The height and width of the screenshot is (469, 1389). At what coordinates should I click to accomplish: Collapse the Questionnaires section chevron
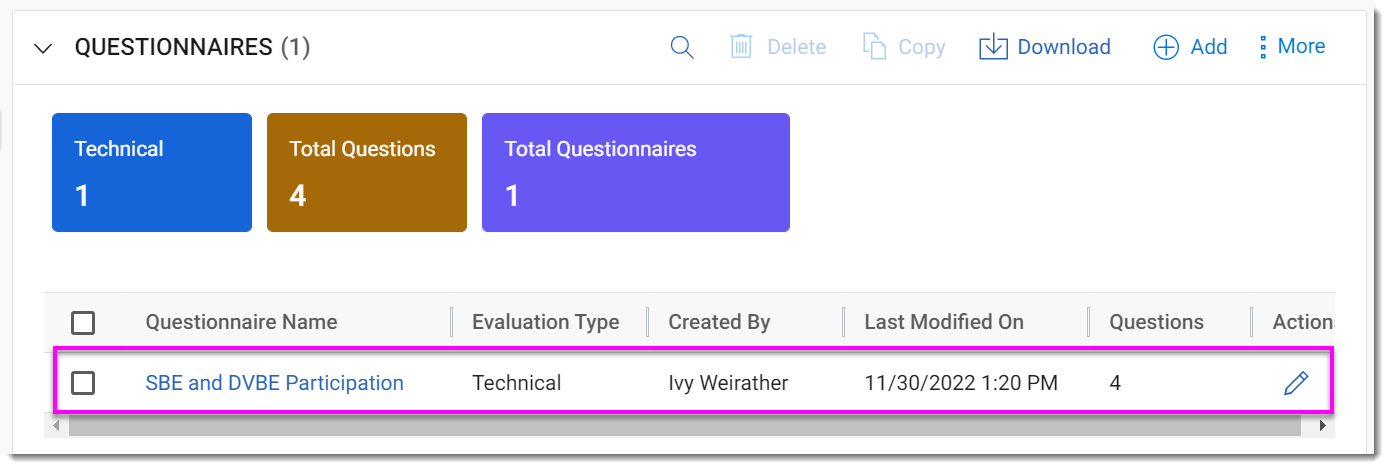coord(43,48)
